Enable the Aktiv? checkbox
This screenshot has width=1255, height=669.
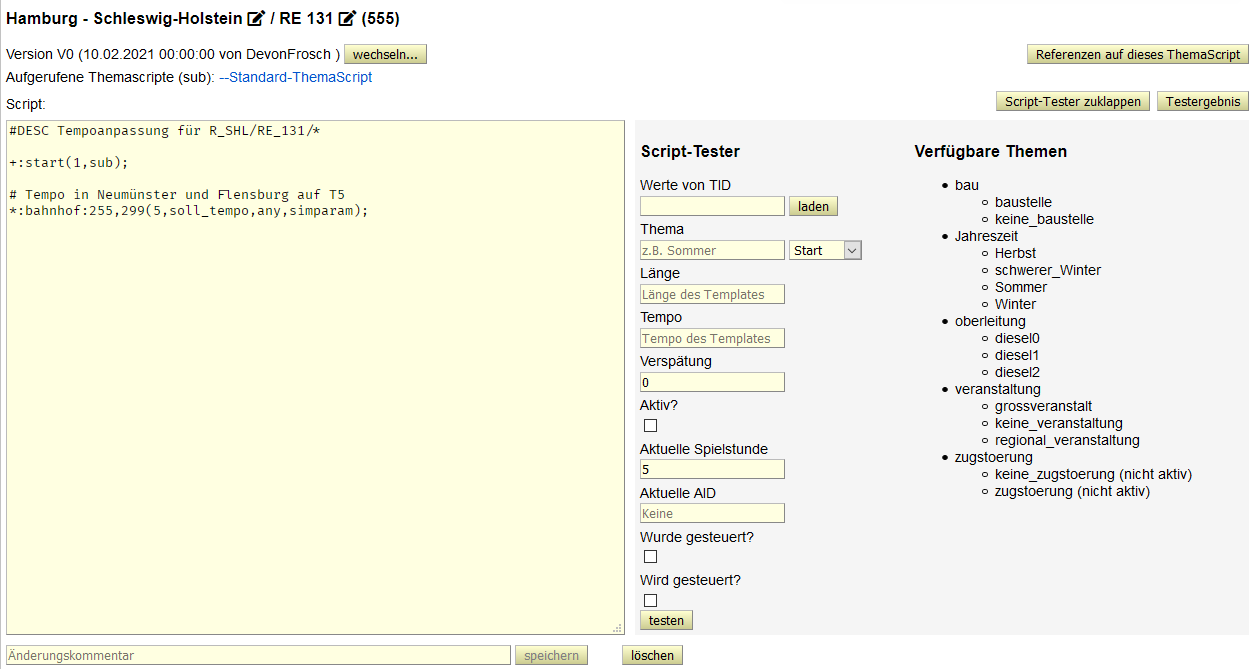click(650, 426)
